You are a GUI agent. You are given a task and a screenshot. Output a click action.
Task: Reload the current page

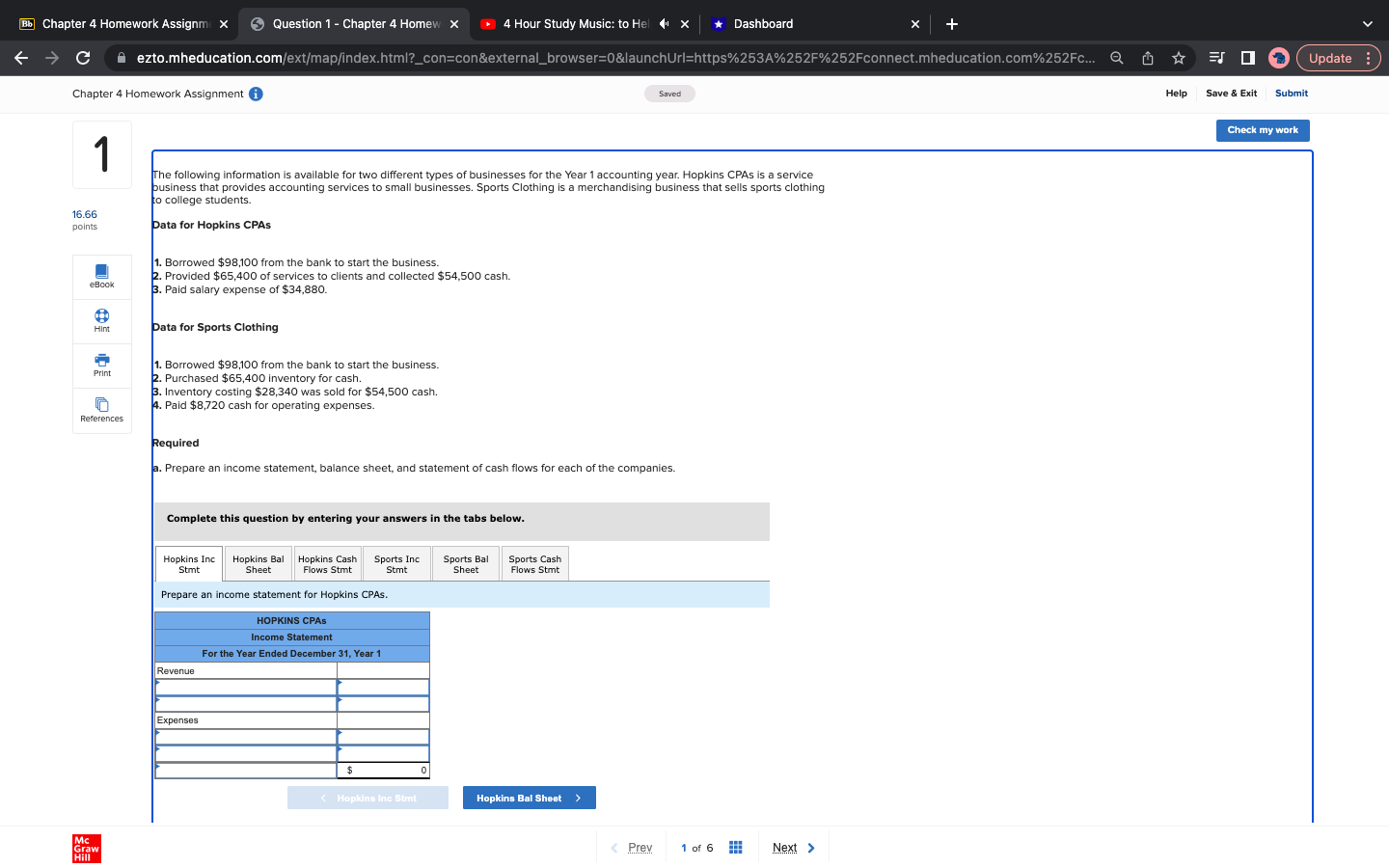(x=82, y=58)
